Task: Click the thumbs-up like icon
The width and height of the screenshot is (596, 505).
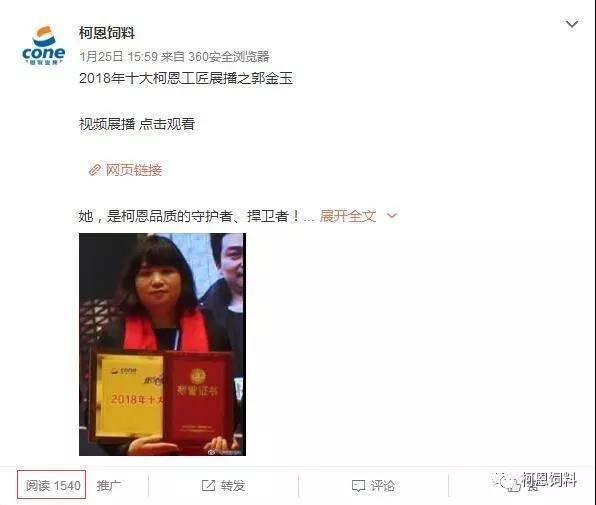Action: [513, 486]
